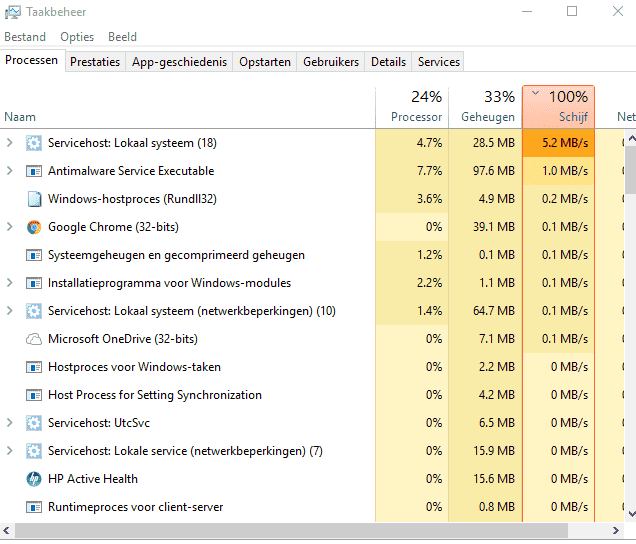
Task: Expand the Antimalware Service Executable row
Action: tap(10, 171)
